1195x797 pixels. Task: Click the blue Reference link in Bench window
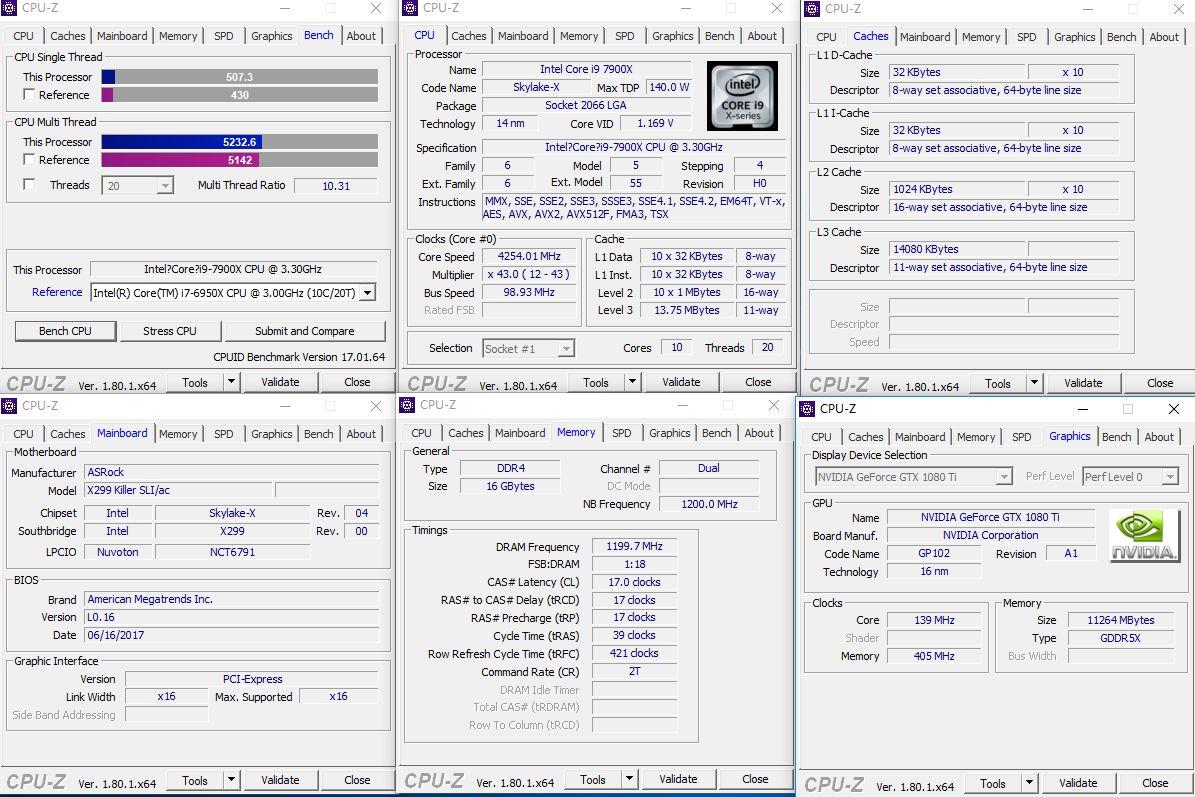pos(57,292)
